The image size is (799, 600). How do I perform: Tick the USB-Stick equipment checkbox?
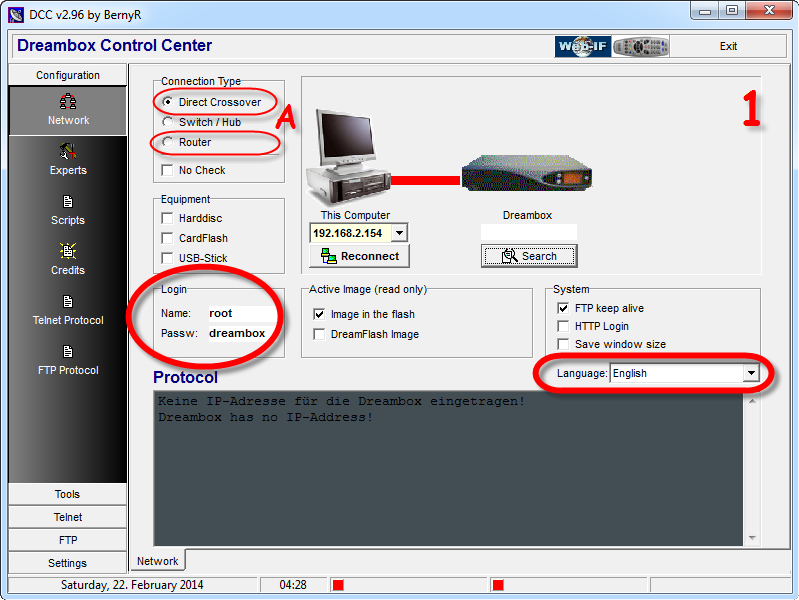click(167, 258)
